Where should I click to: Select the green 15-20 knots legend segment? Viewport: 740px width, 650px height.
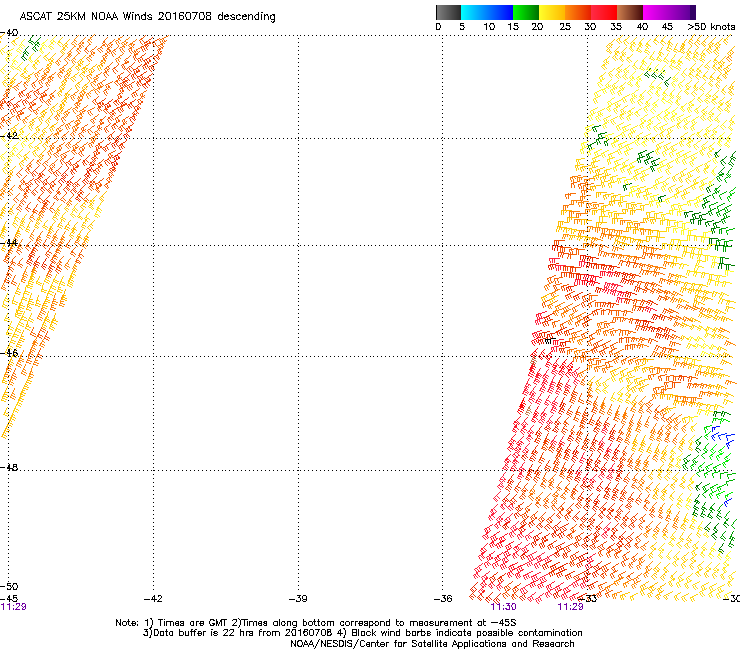pos(526,12)
